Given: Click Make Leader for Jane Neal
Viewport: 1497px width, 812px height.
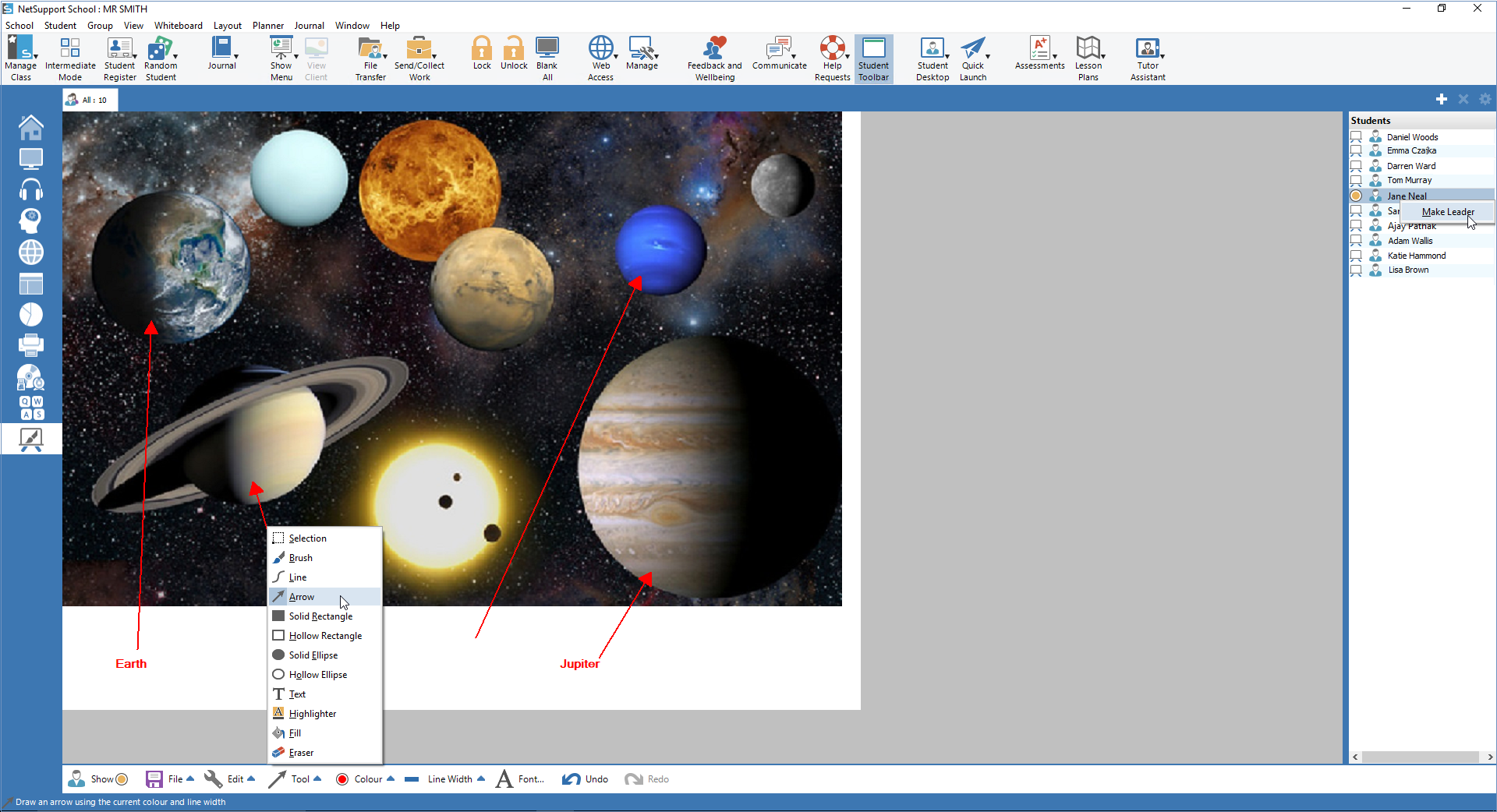Looking at the screenshot, I should tap(1446, 211).
